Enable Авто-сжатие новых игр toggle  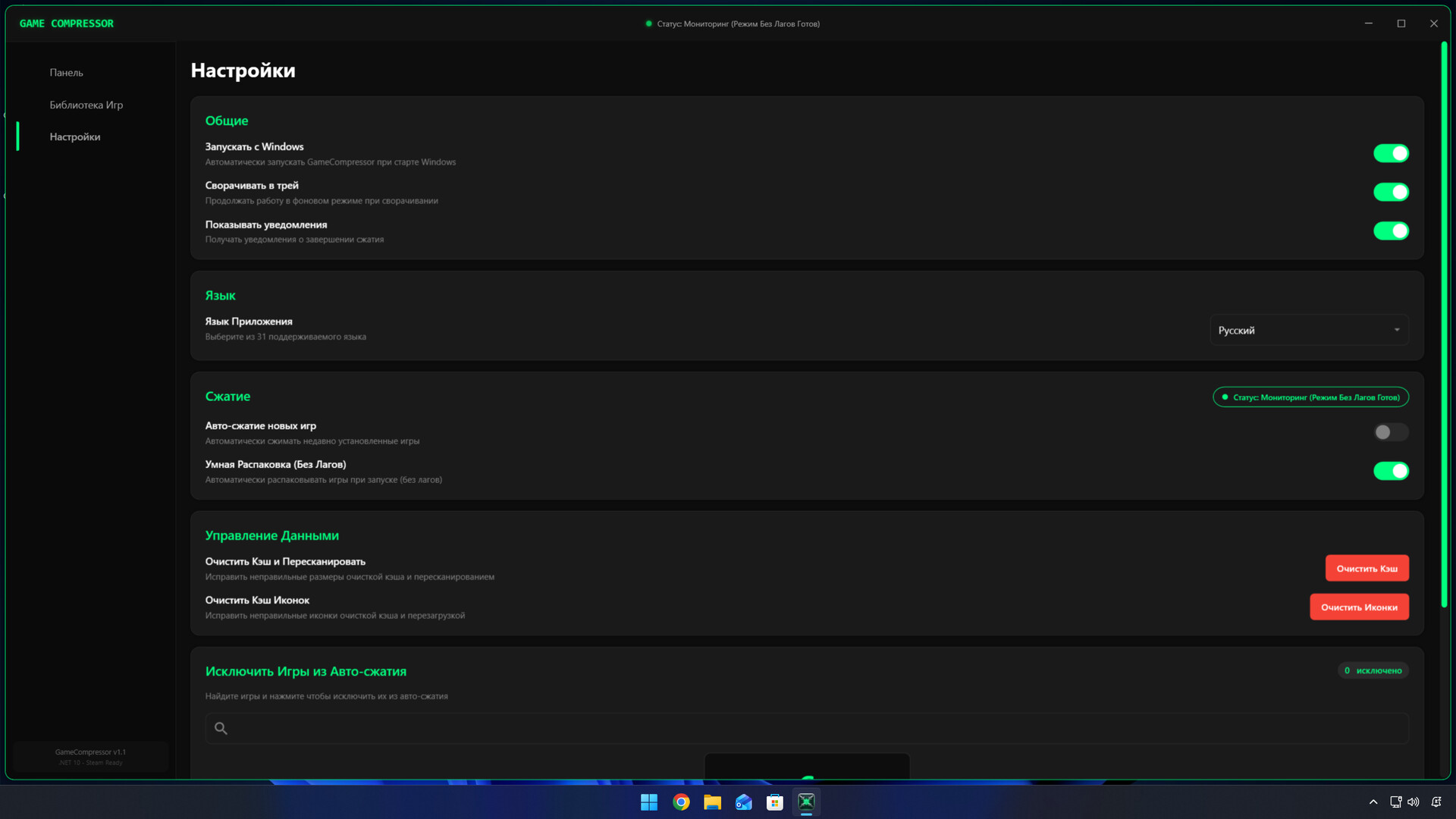click(1391, 432)
